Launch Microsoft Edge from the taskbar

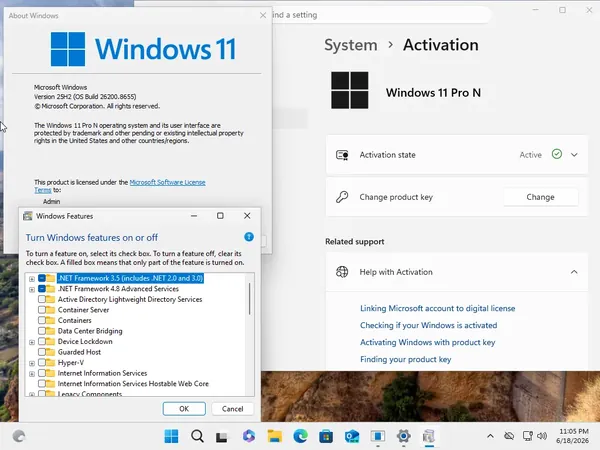click(300, 436)
